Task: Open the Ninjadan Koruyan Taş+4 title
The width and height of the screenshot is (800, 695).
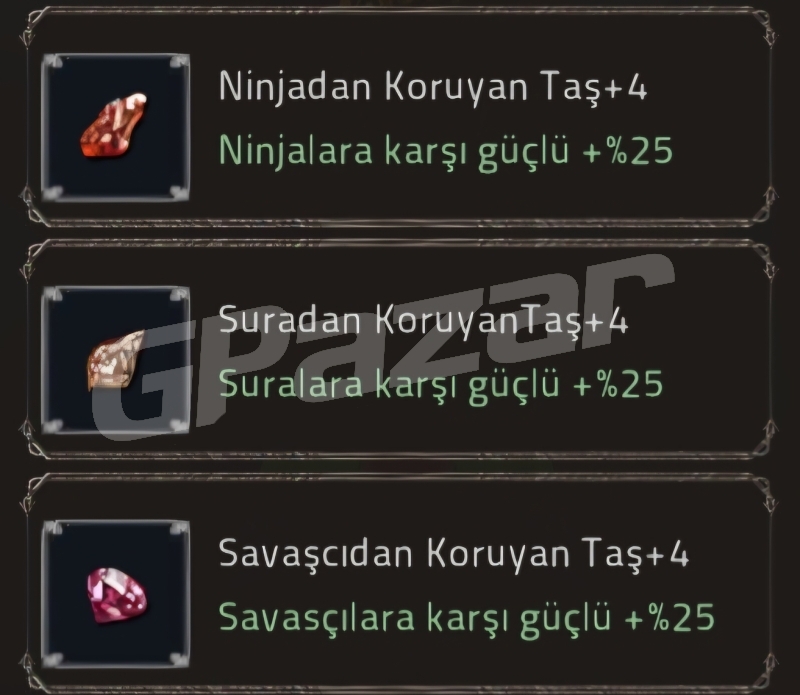Action: [433, 87]
